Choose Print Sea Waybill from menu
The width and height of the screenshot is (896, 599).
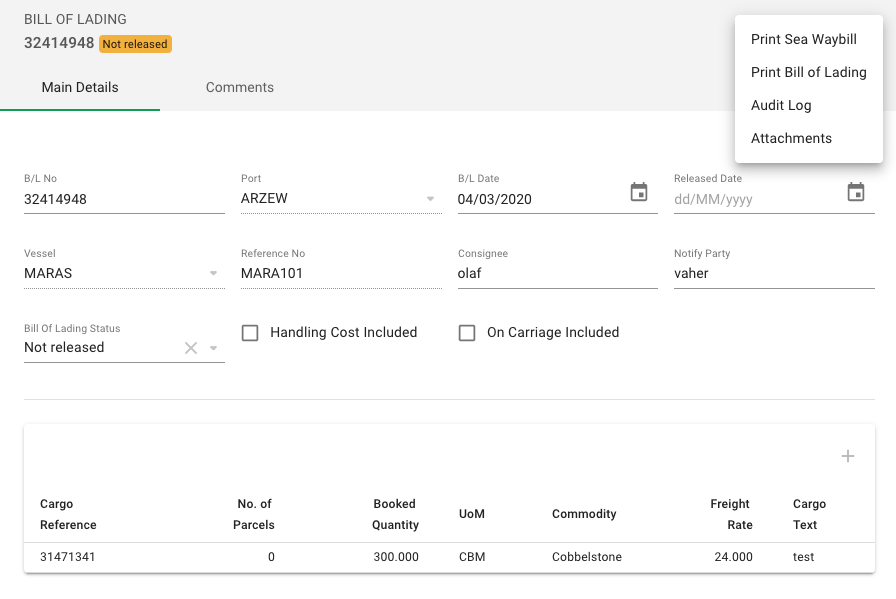coord(804,40)
